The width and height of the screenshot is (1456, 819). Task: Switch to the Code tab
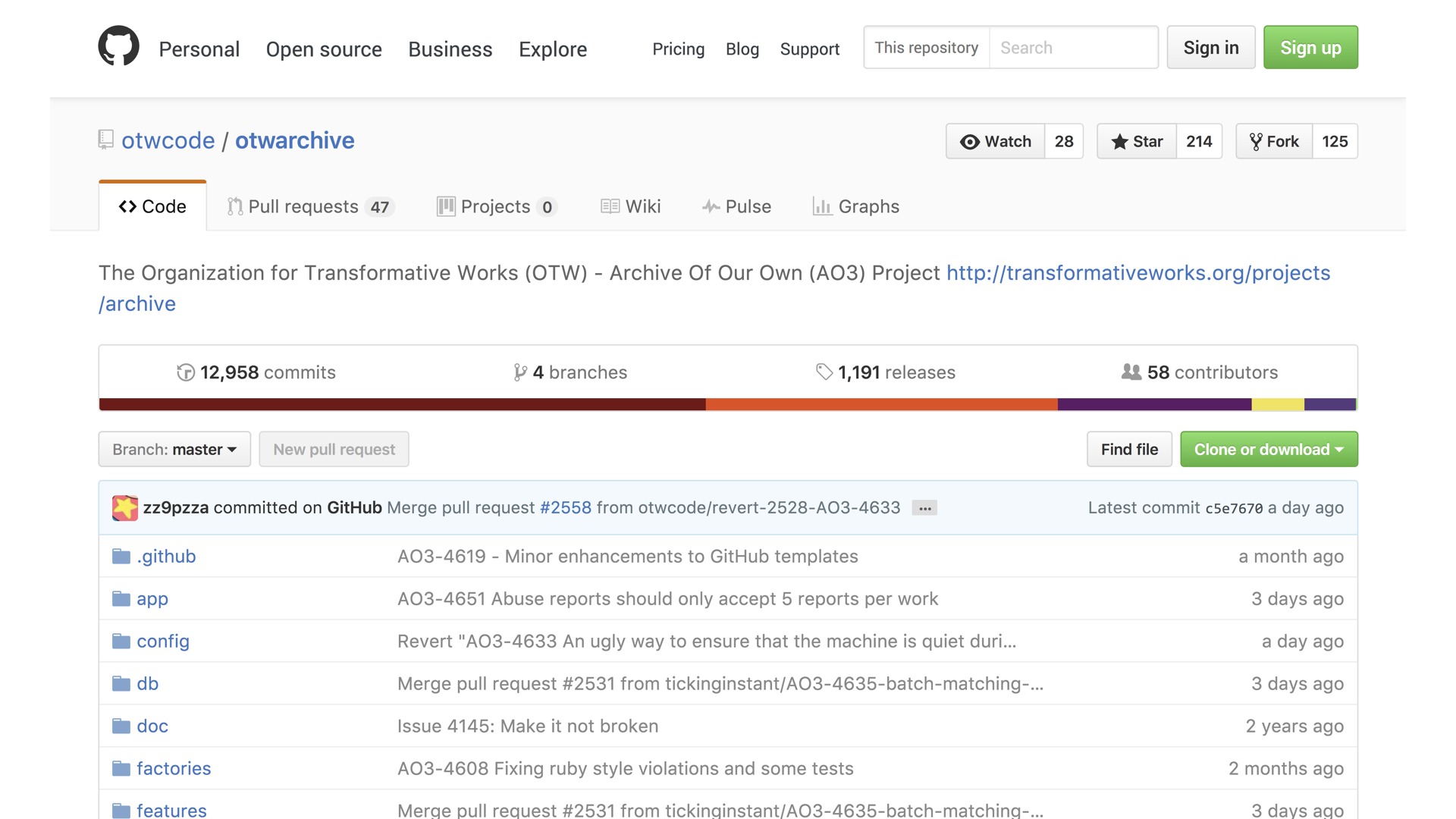tap(152, 206)
